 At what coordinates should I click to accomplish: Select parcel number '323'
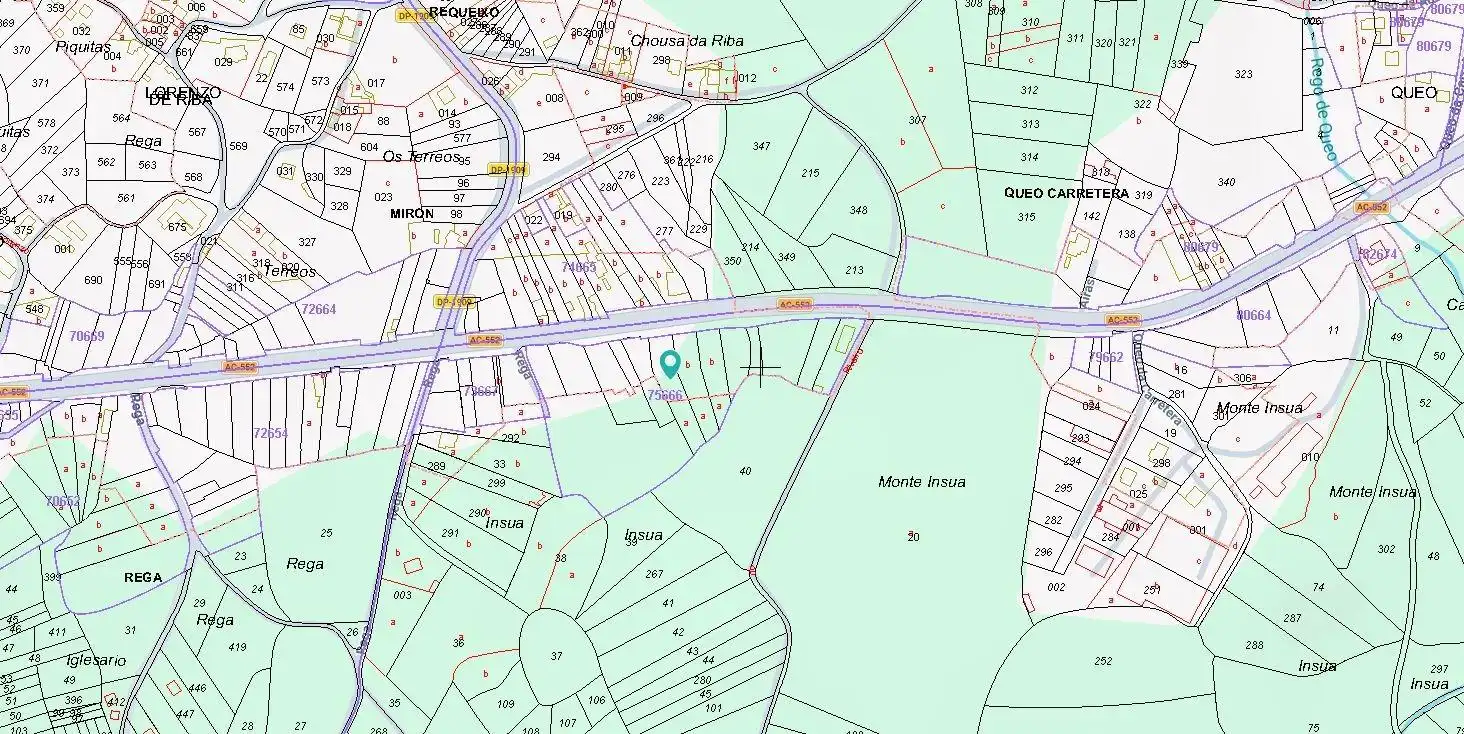click(x=1243, y=74)
